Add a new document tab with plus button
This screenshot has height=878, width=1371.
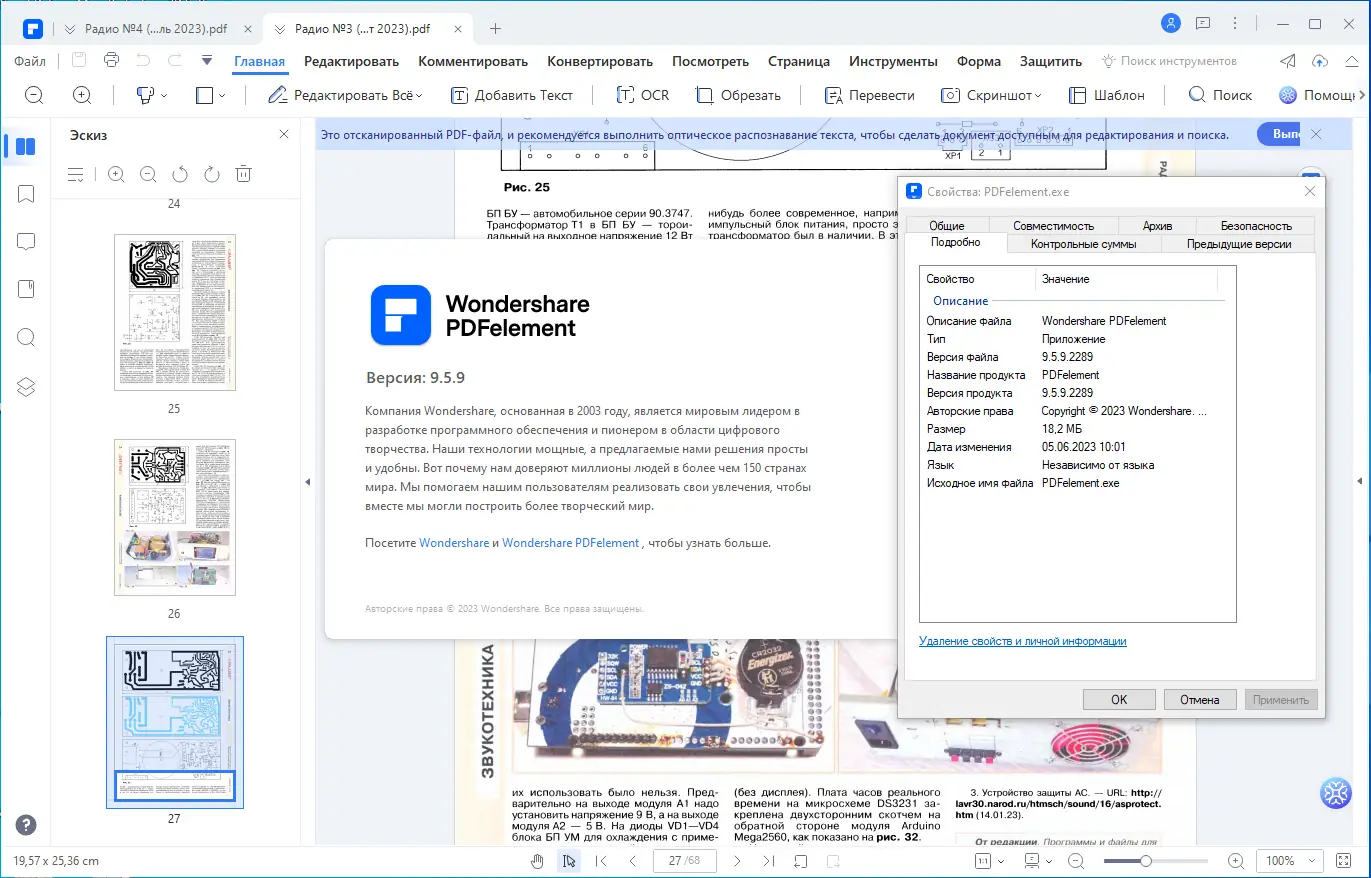[x=495, y=28]
